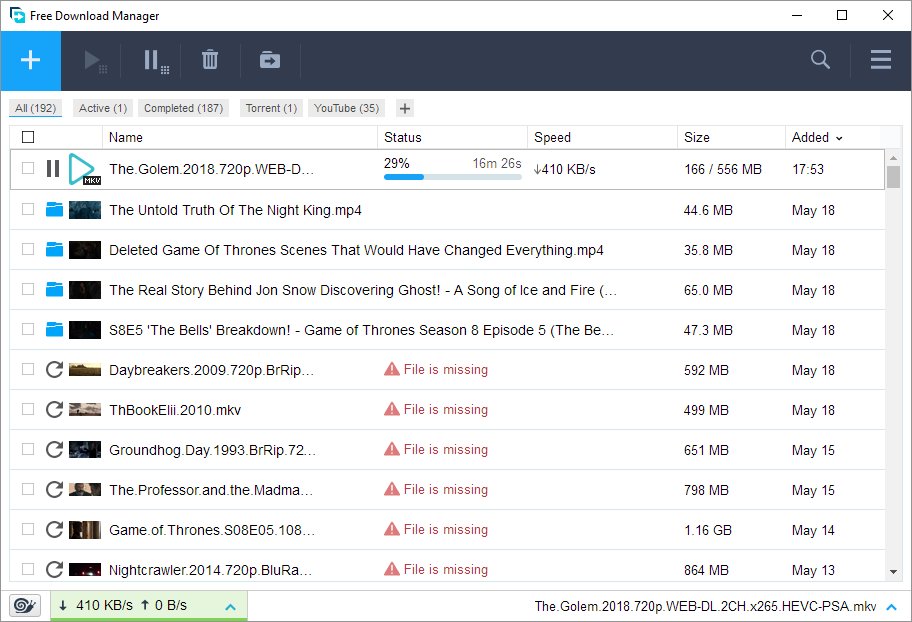Switch to the All (192) tab
The height and width of the screenshot is (622, 912).
coord(35,108)
